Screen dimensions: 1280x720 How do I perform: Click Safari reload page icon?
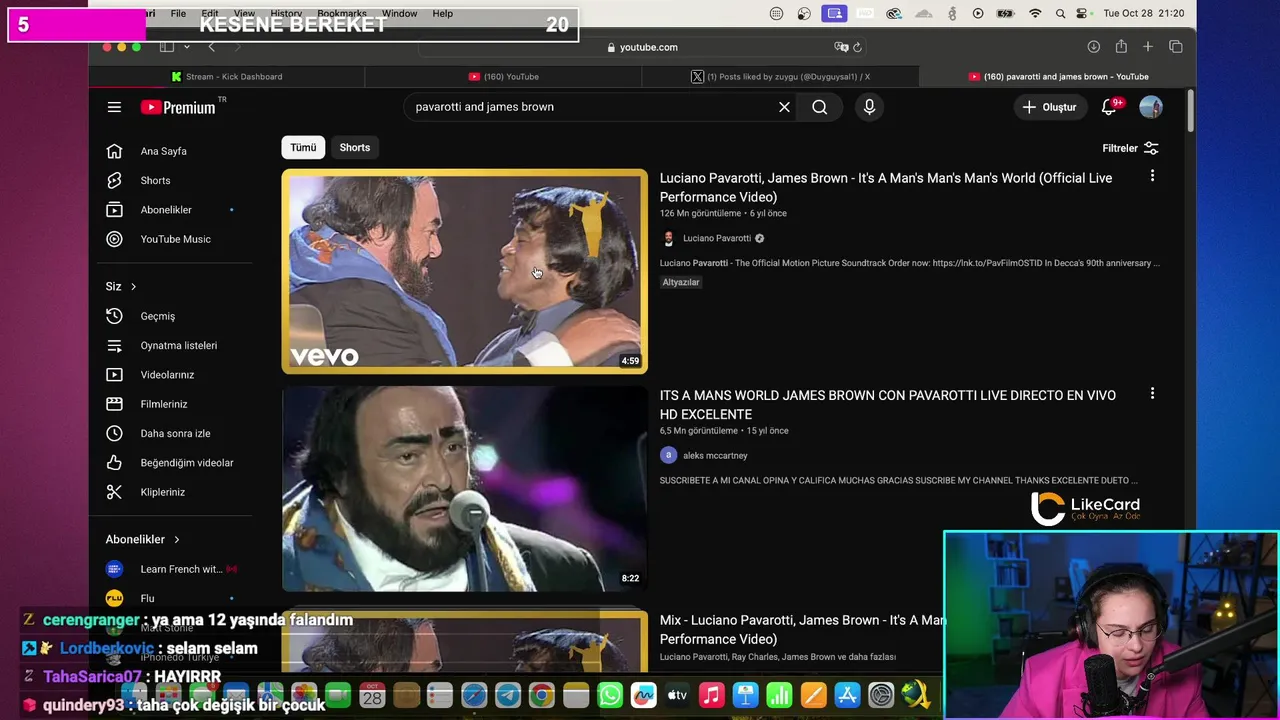tap(857, 47)
